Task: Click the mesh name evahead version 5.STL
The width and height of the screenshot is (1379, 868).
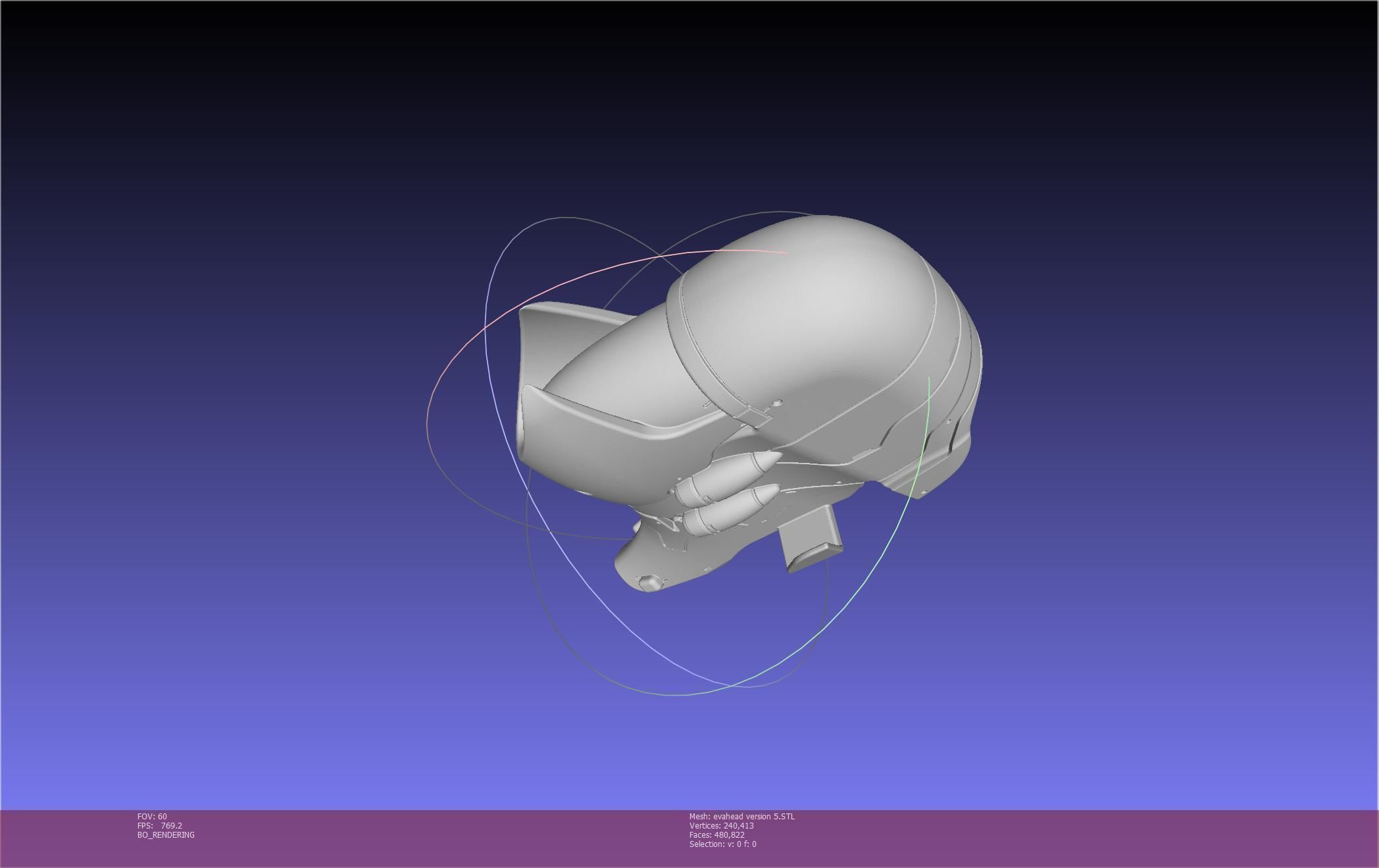Action: (741, 817)
